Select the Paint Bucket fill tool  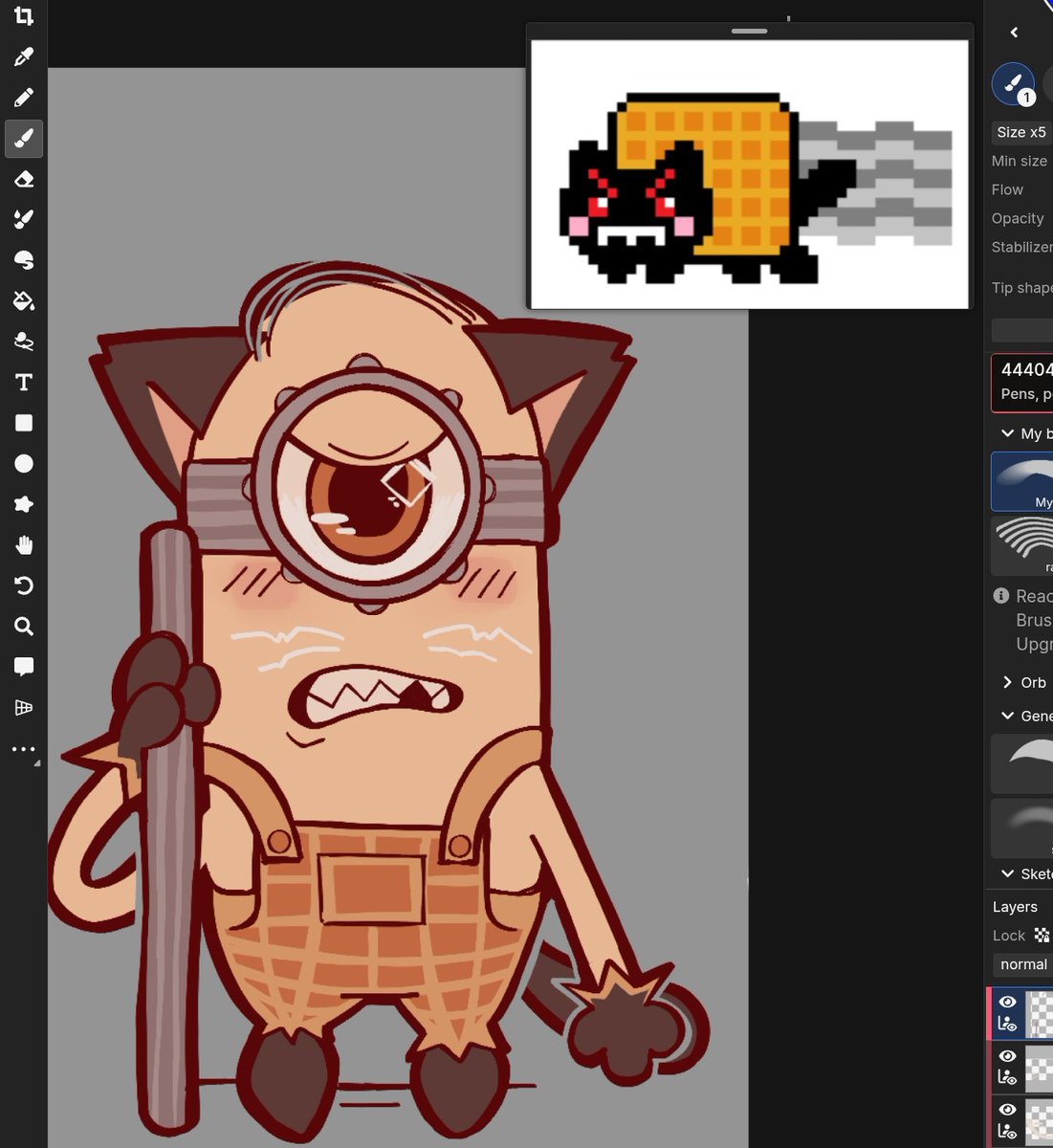pos(24,300)
